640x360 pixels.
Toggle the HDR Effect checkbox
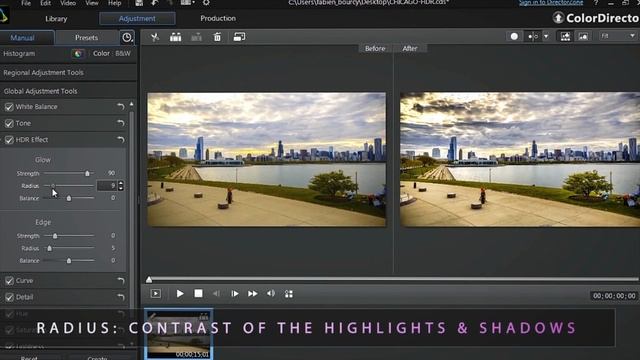point(9,140)
